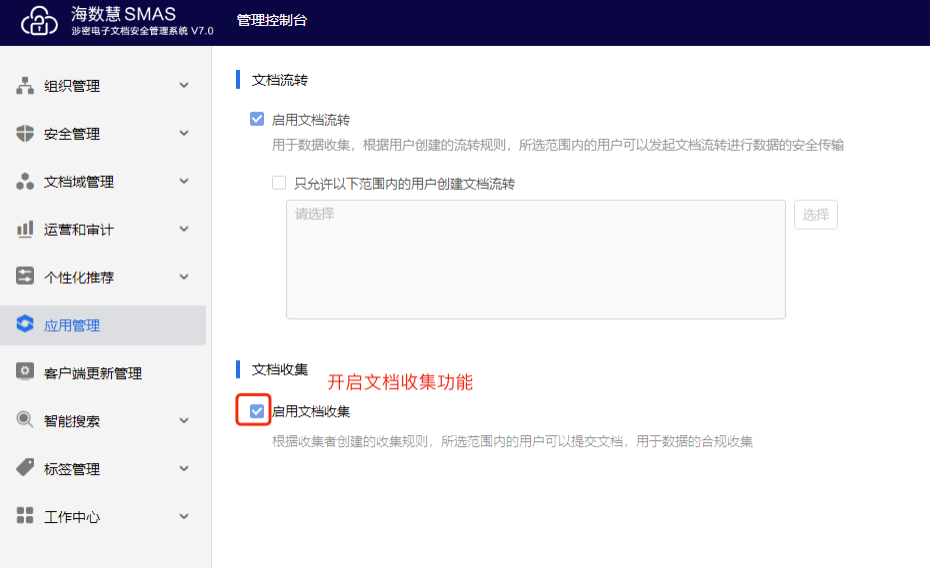Screen dimensions: 930x568
Task: Open the 安全管理 menu item
Action: point(103,133)
